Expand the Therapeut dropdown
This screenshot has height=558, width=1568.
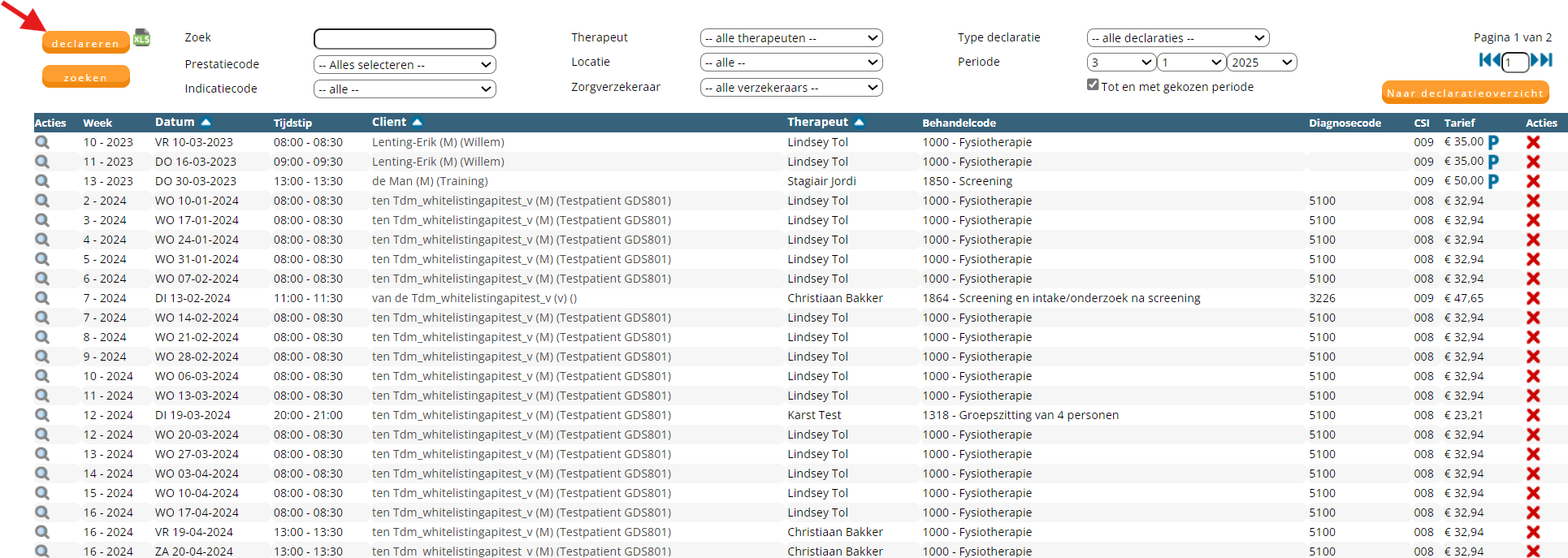(790, 38)
